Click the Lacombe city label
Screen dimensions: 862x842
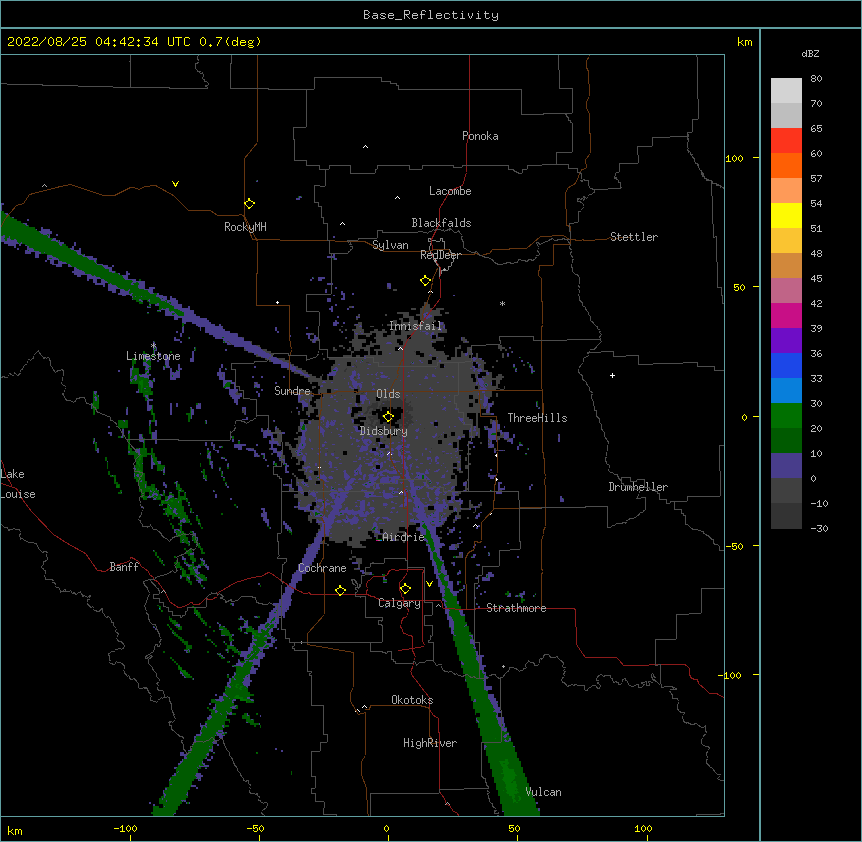click(x=450, y=191)
